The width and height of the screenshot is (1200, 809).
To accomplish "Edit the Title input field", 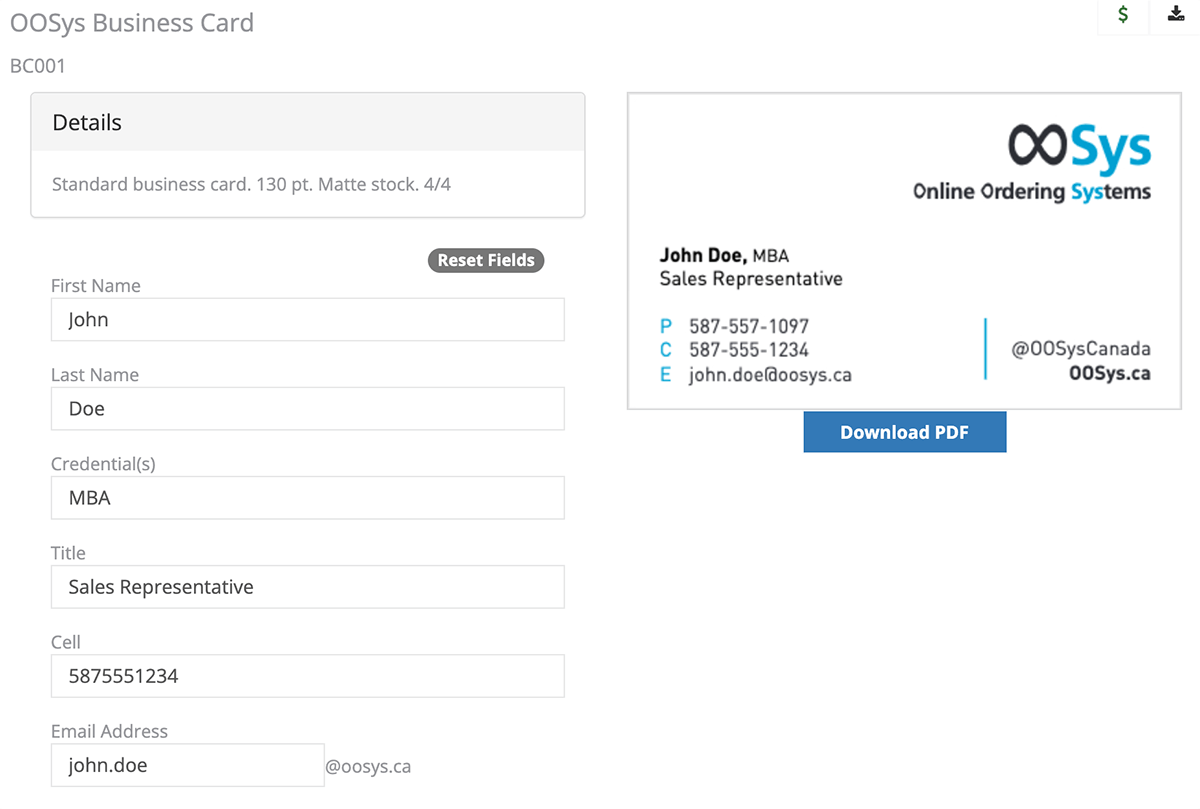I will coord(307,587).
